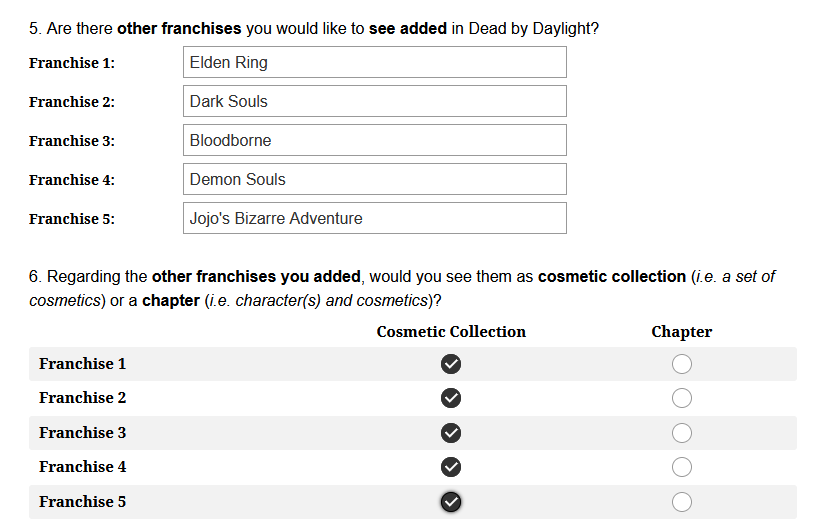The width and height of the screenshot is (824, 530).
Task: Click the Cosmetic Collection column header
Action: point(451,332)
